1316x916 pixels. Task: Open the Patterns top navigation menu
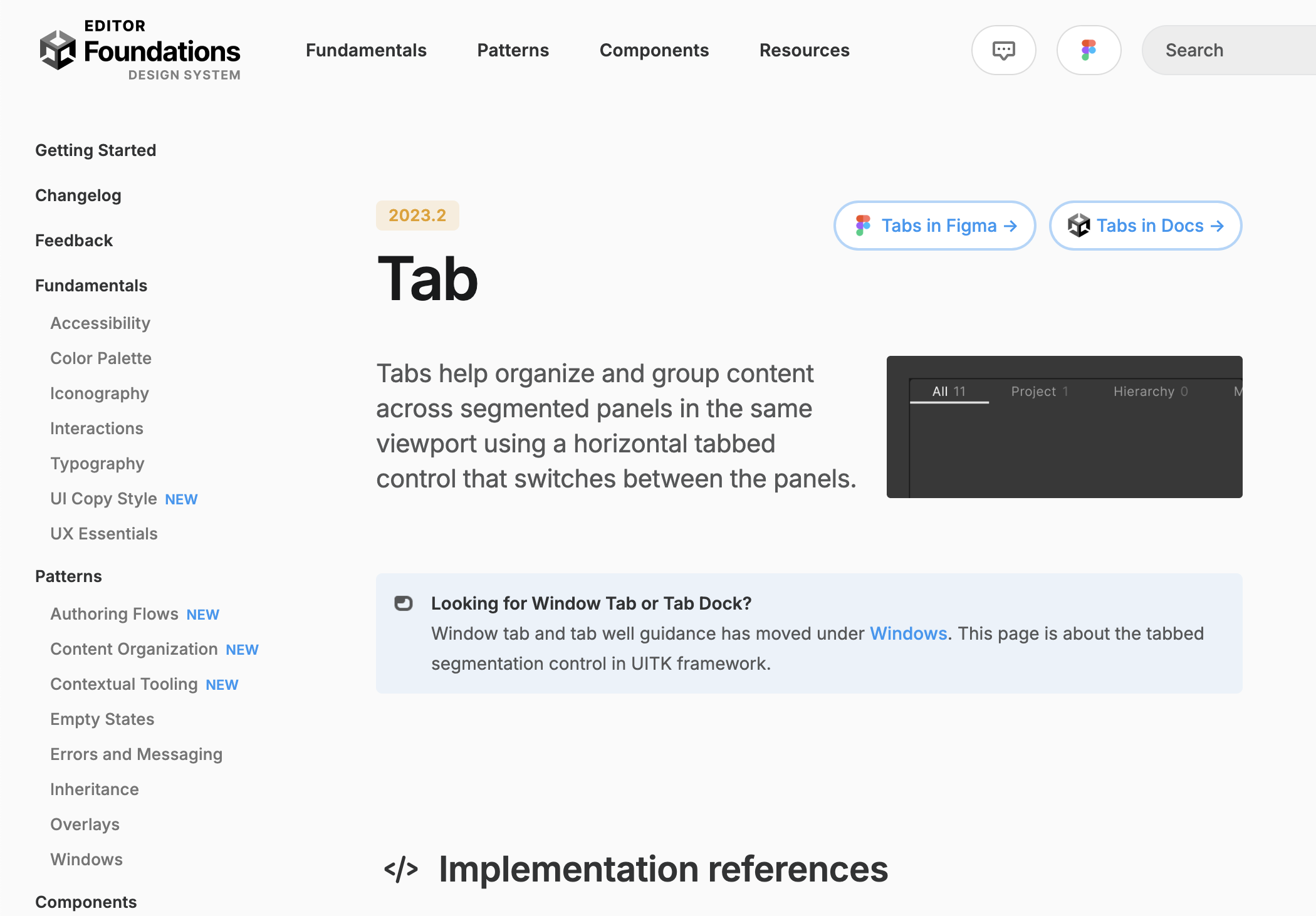tap(513, 50)
